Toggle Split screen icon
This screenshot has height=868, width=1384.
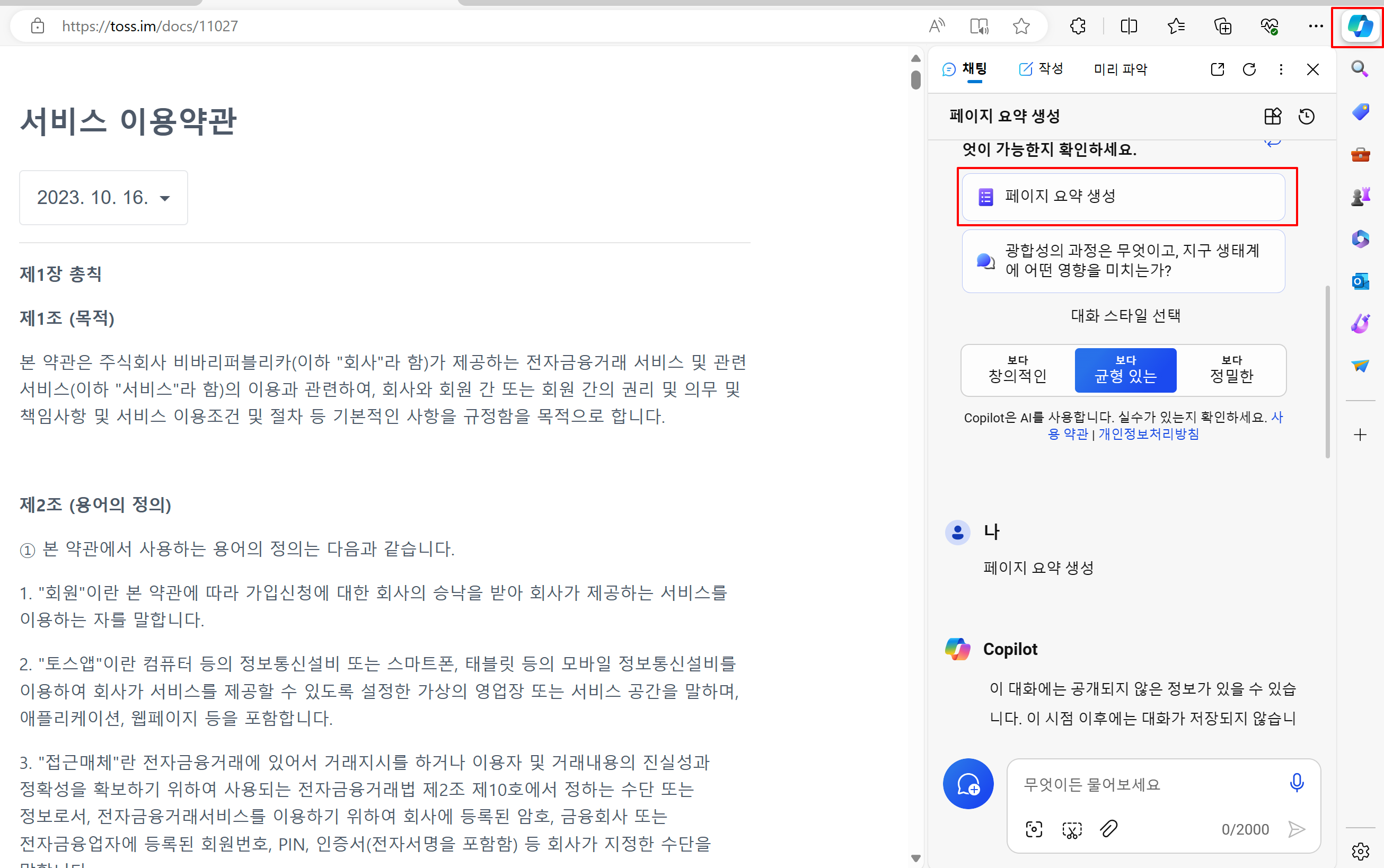pyautogui.click(x=1129, y=26)
